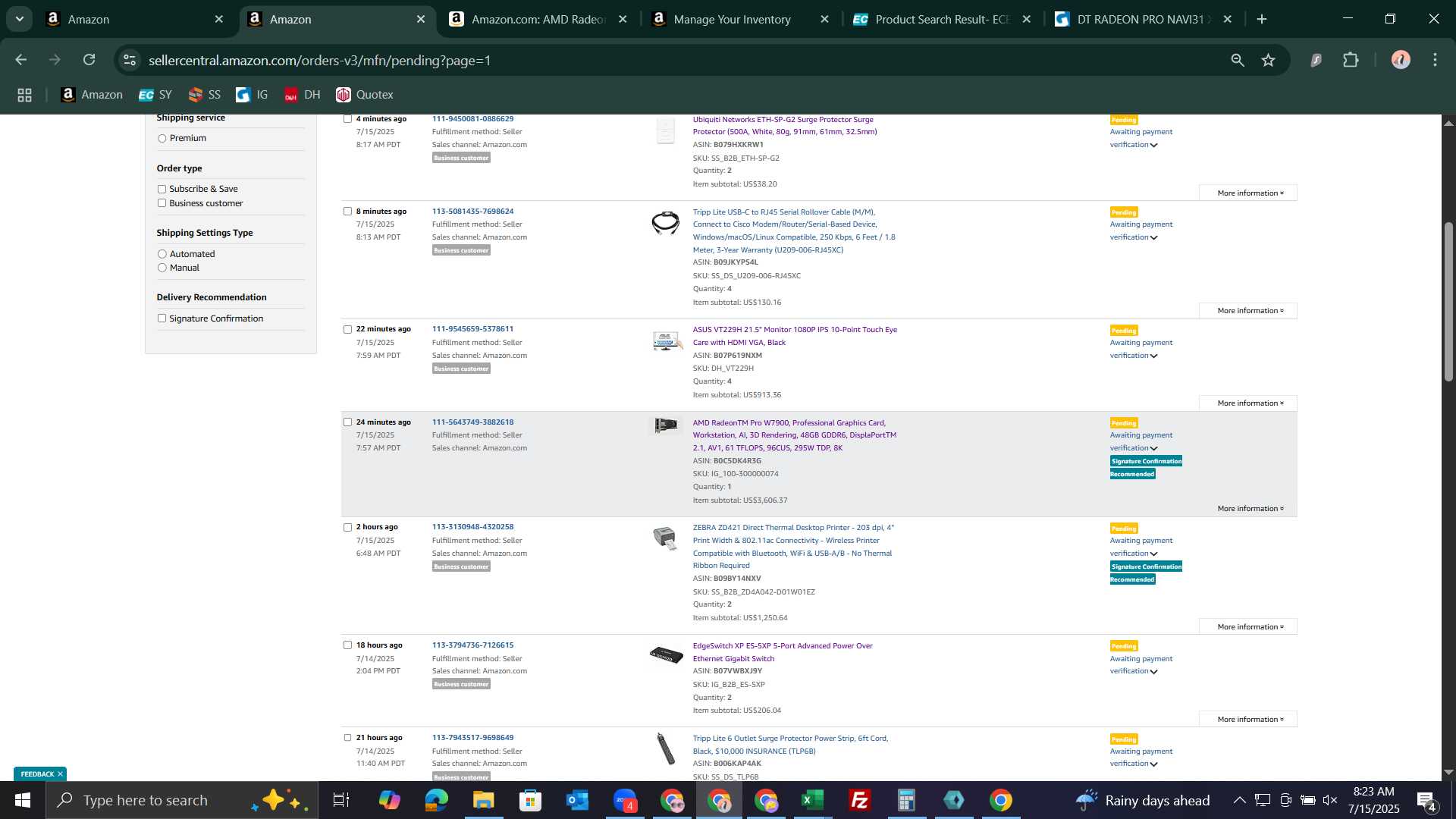Open order link 111-9450081-0886629
1456x819 pixels.
point(472,119)
